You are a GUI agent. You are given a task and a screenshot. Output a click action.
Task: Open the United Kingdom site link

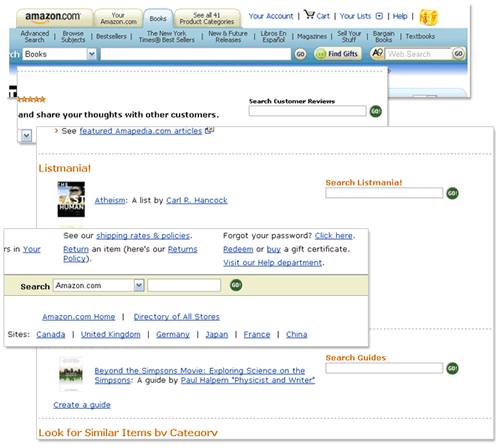111,334
